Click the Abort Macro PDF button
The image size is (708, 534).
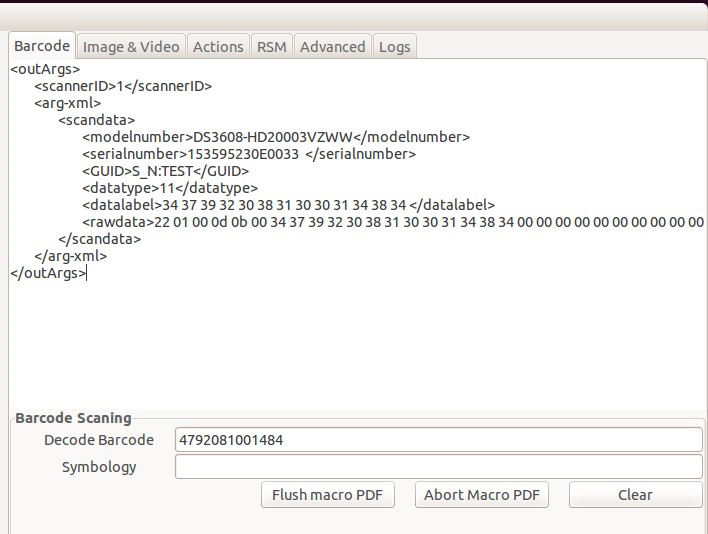[482, 495]
